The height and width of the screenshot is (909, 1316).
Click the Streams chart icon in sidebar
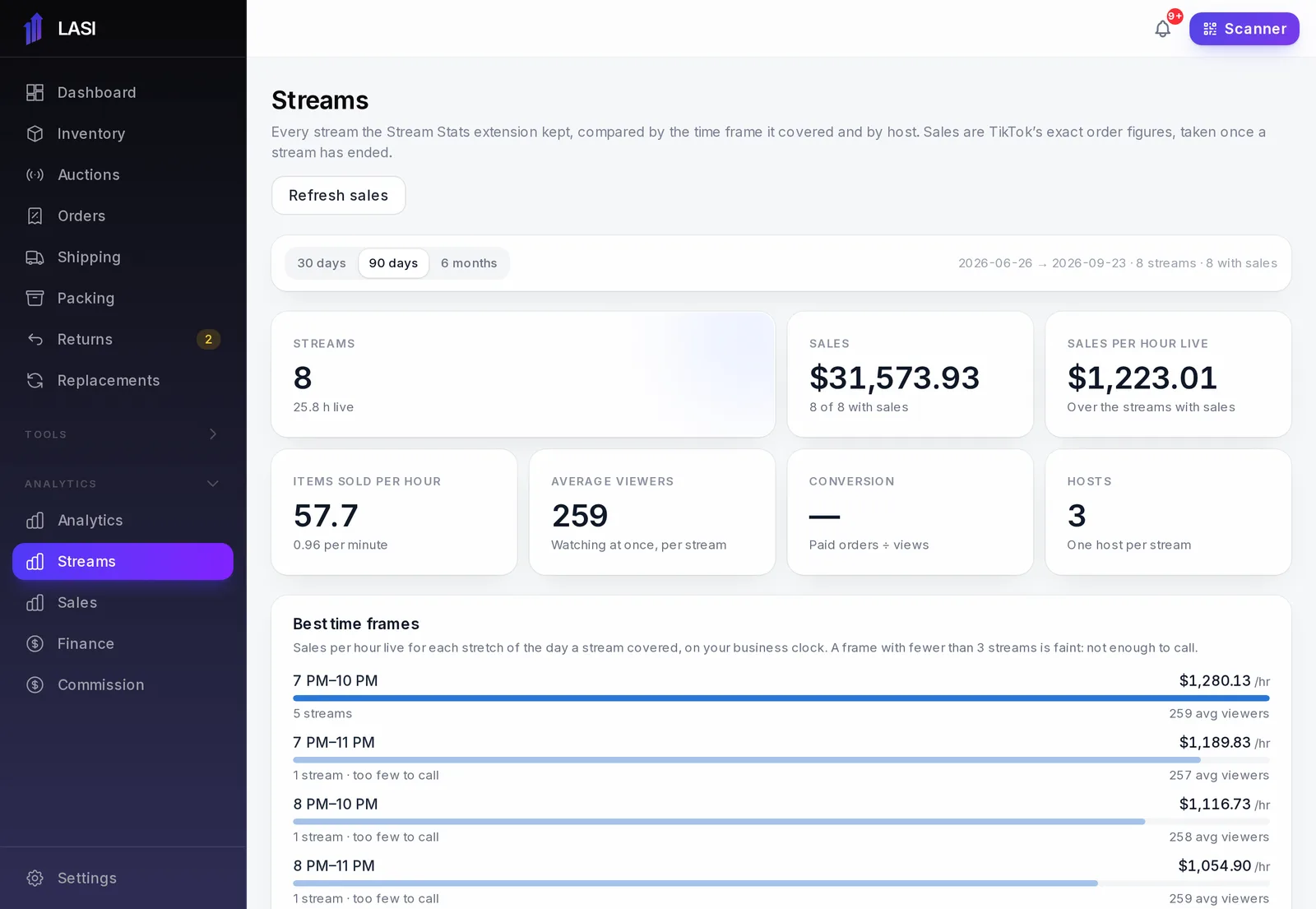35,562
